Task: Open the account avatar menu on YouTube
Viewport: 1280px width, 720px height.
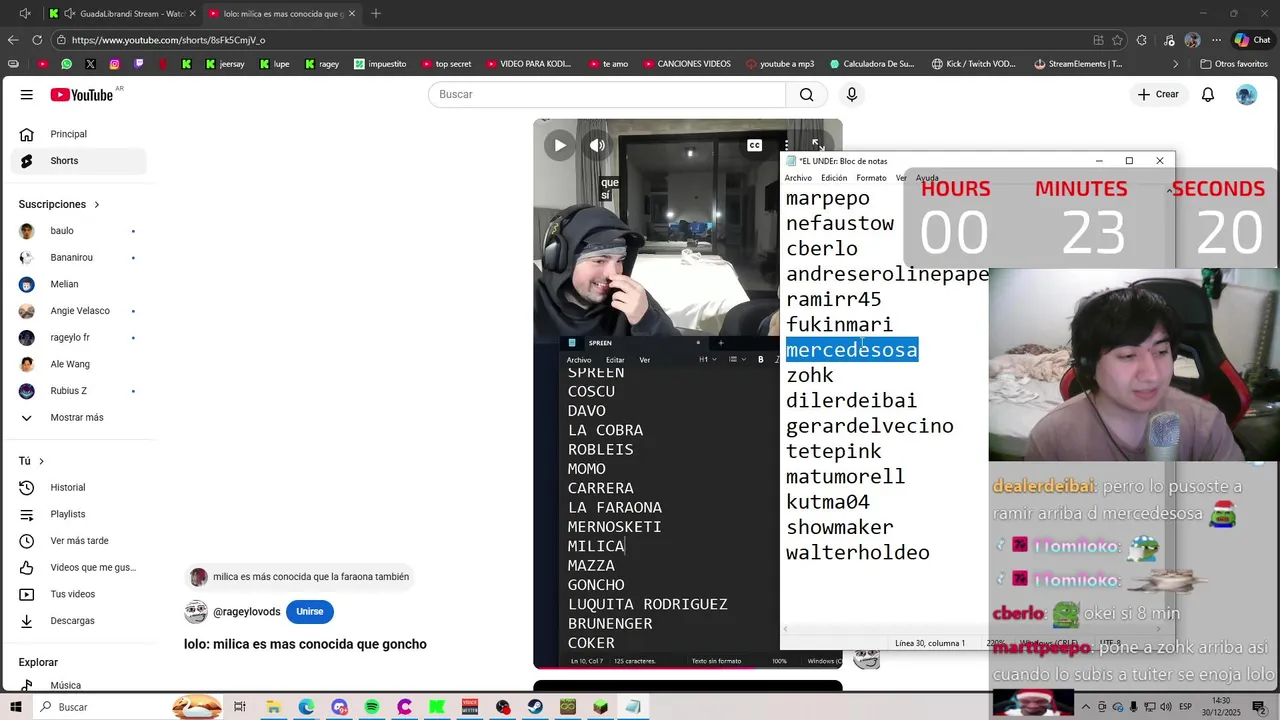Action: [1246, 94]
